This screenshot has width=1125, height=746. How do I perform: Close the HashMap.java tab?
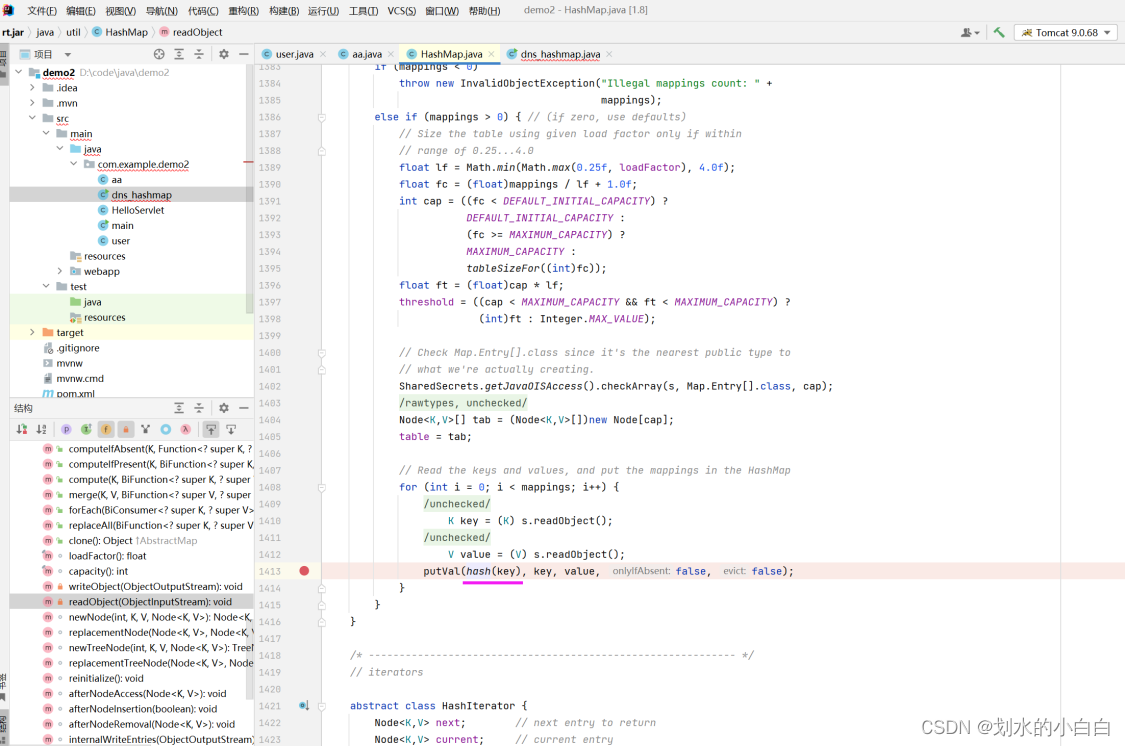pos(491,54)
